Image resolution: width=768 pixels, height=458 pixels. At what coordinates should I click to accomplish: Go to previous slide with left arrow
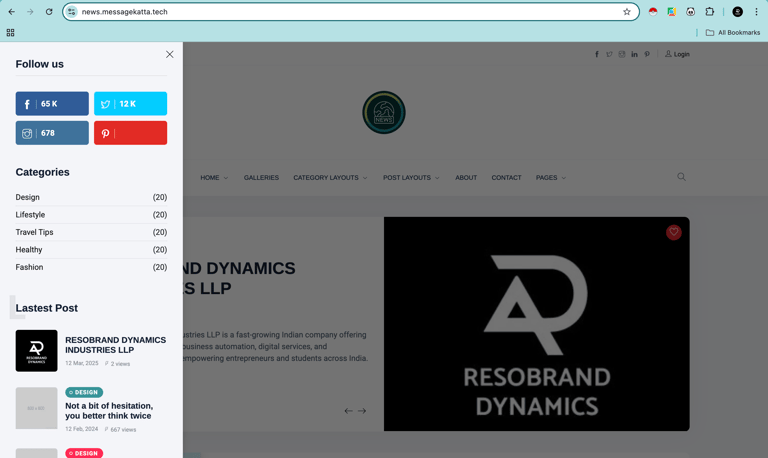348,411
